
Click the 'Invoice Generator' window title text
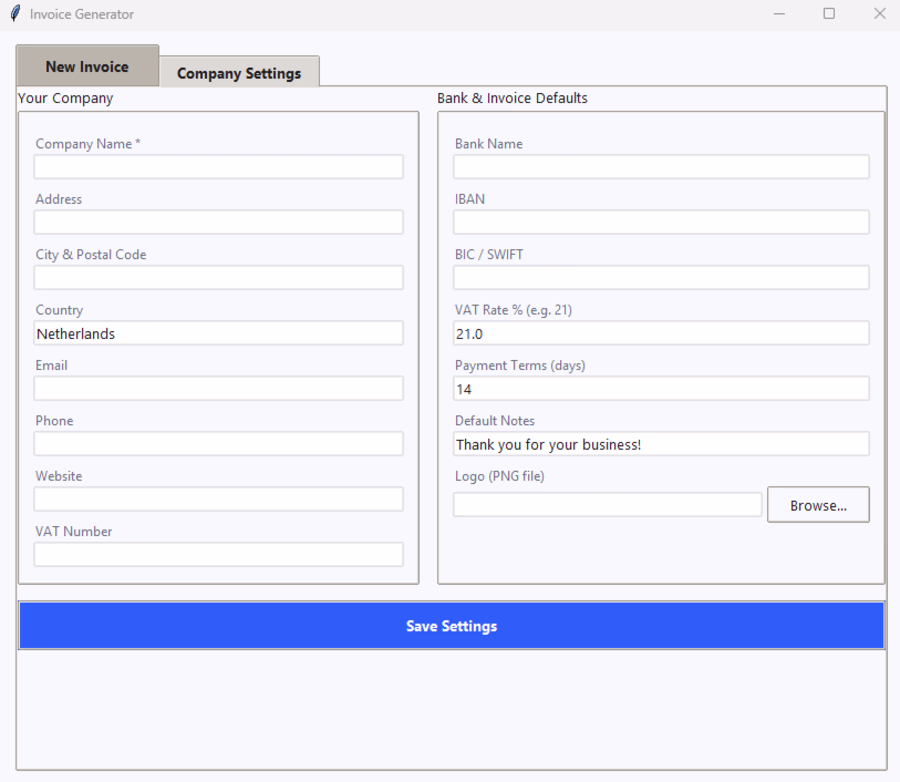(x=82, y=14)
